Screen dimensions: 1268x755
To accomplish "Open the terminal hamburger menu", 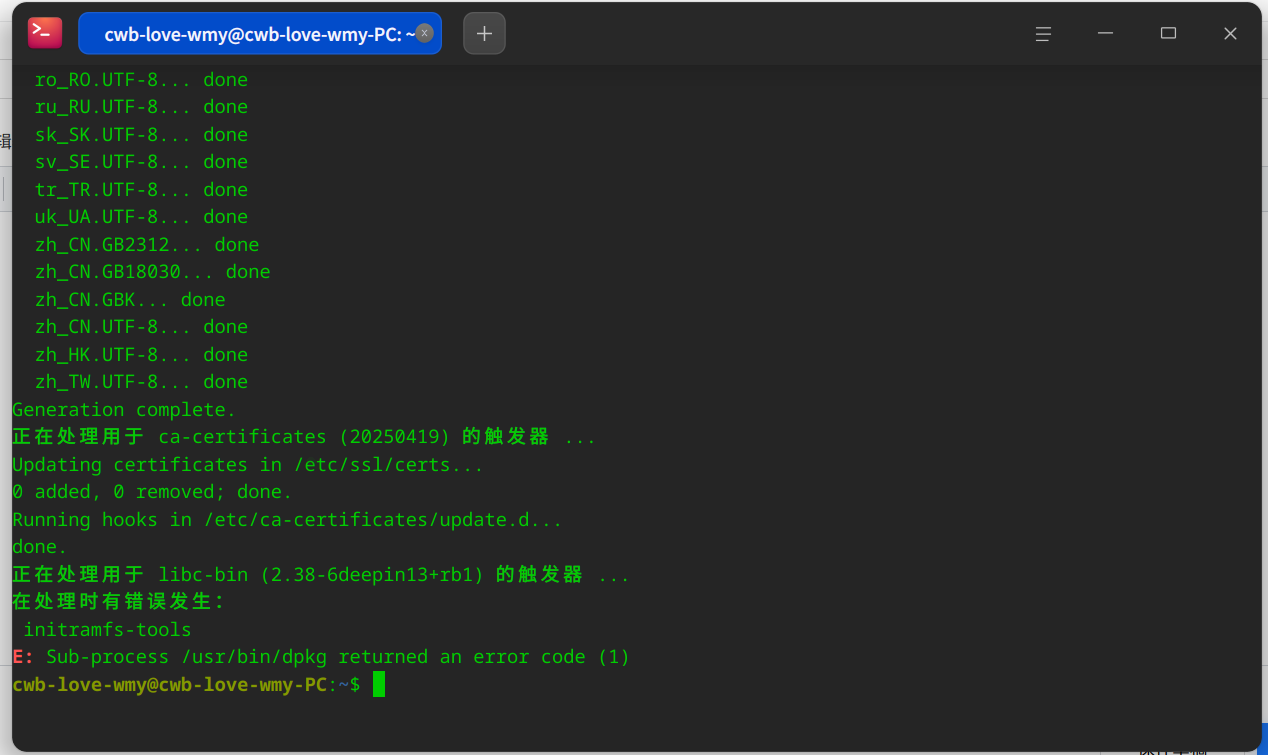I will (x=1043, y=33).
